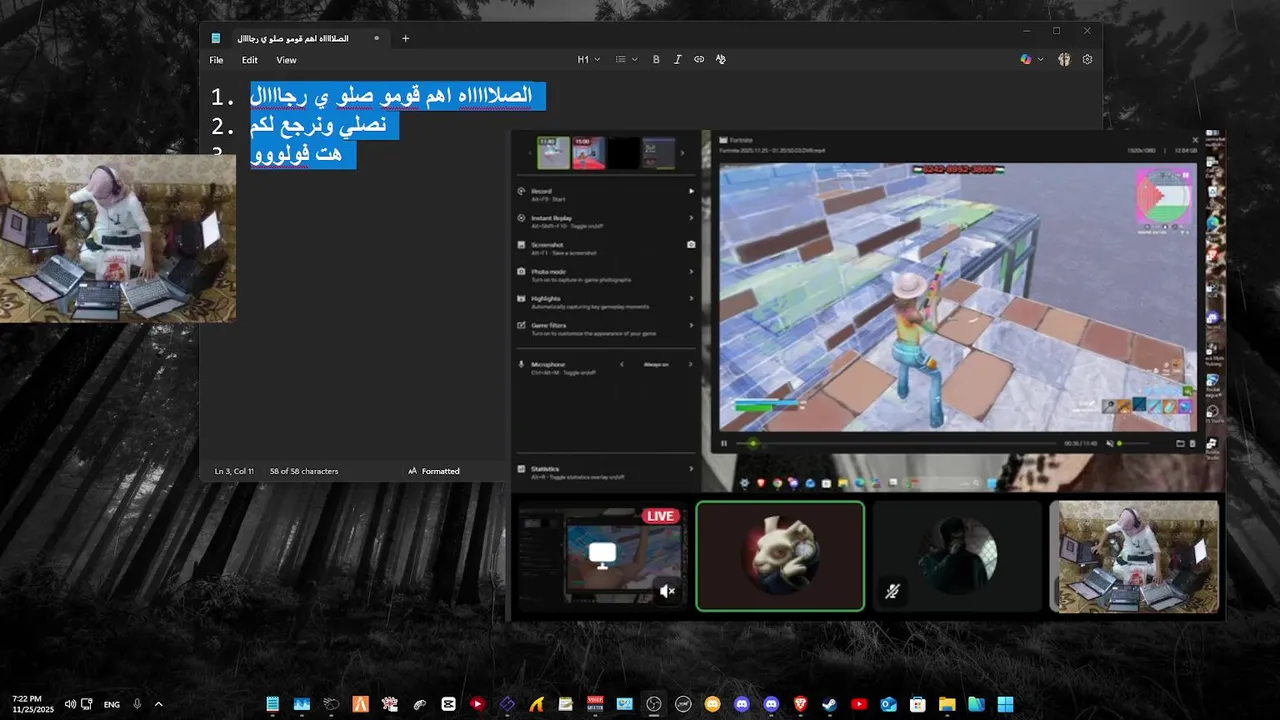The height and width of the screenshot is (720, 1280).
Task: Open OBS Studio from the taskbar
Action: coord(654,704)
